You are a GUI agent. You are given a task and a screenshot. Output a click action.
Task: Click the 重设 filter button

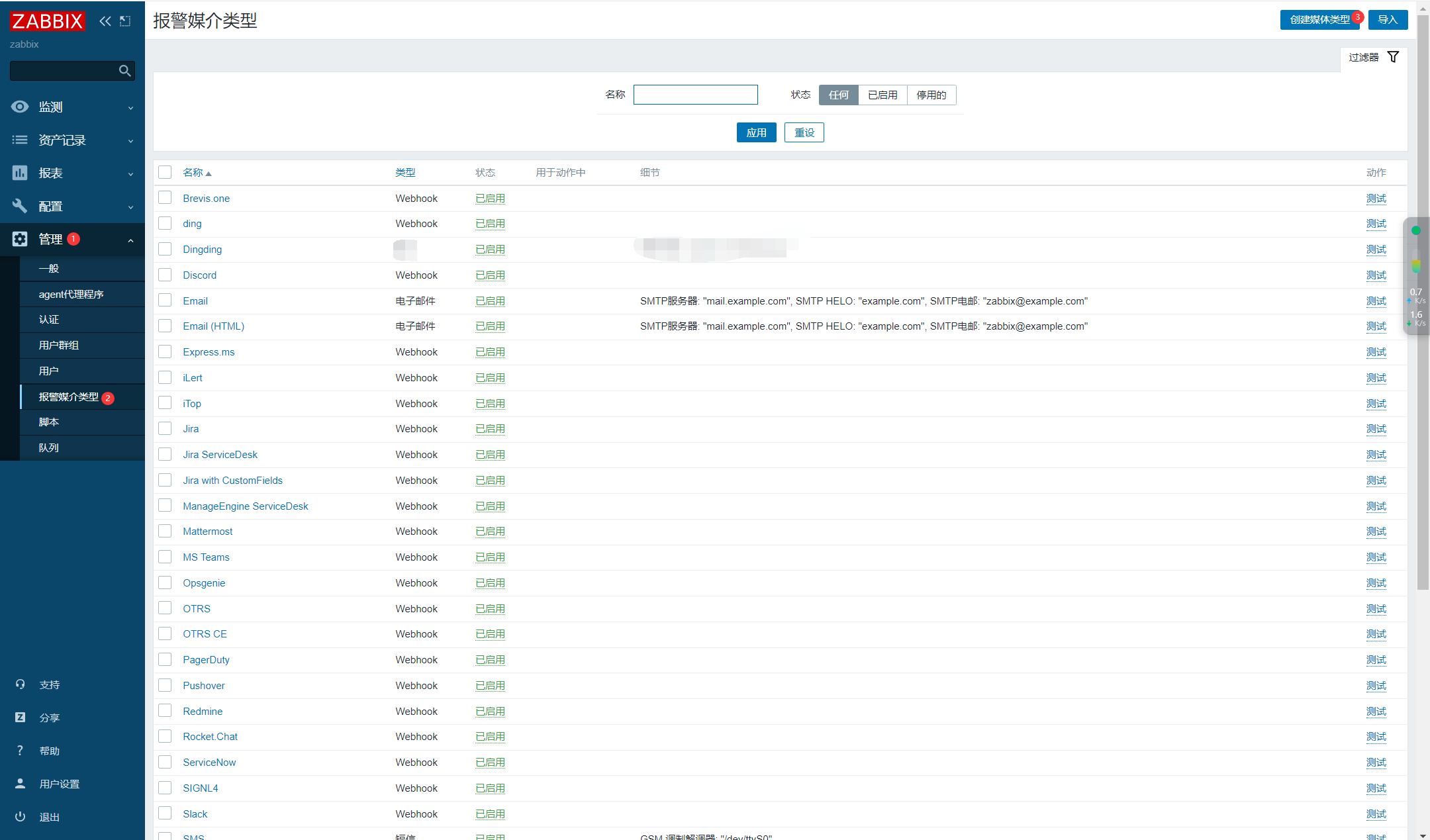pyautogui.click(x=804, y=132)
